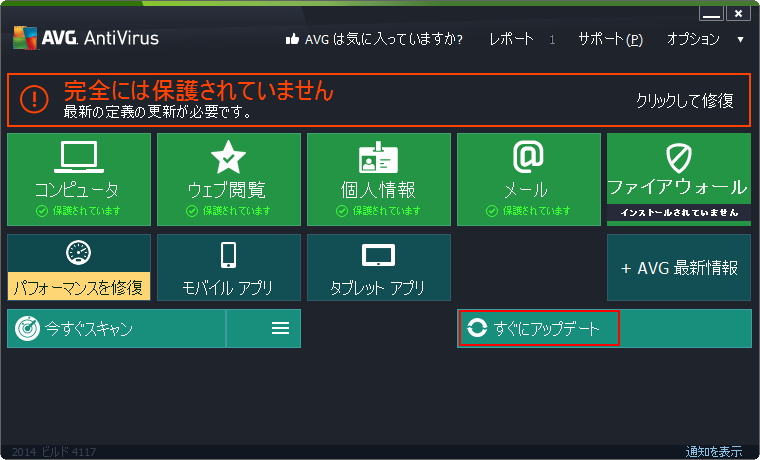Click インストールされていません firewall status
Viewport: 760px width, 460px height.
coord(679,212)
